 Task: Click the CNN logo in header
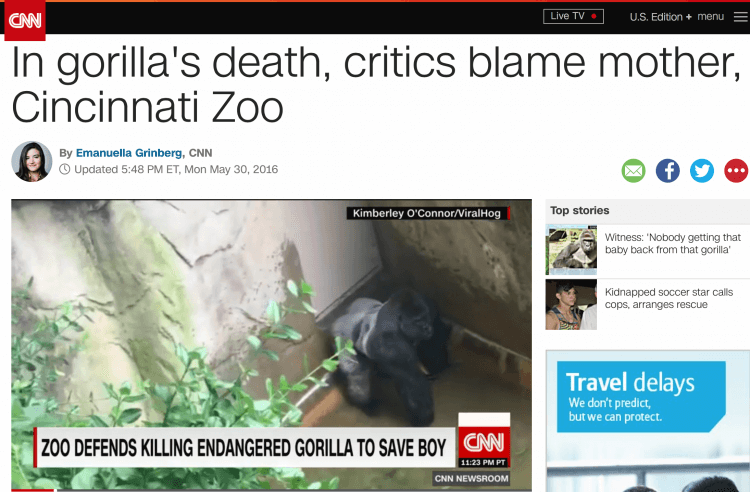pos(25,20)
